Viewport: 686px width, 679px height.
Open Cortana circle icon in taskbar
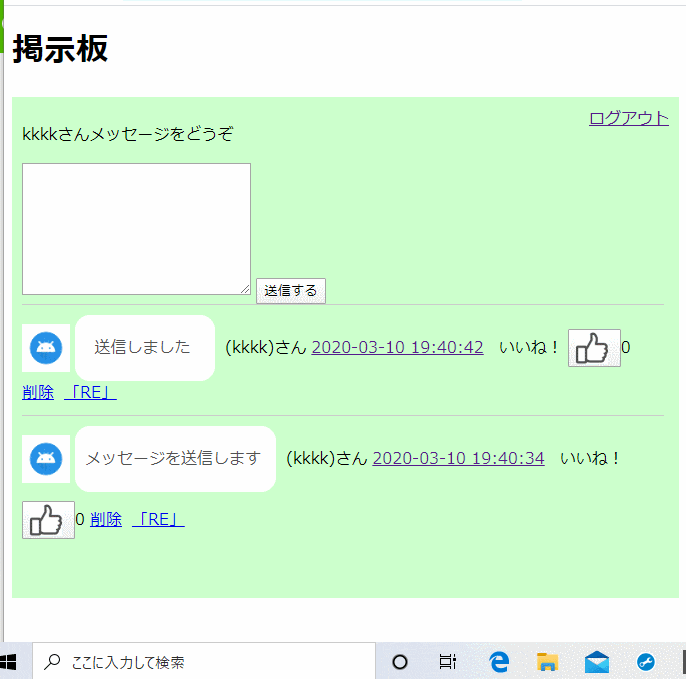[x=399, y=662]
